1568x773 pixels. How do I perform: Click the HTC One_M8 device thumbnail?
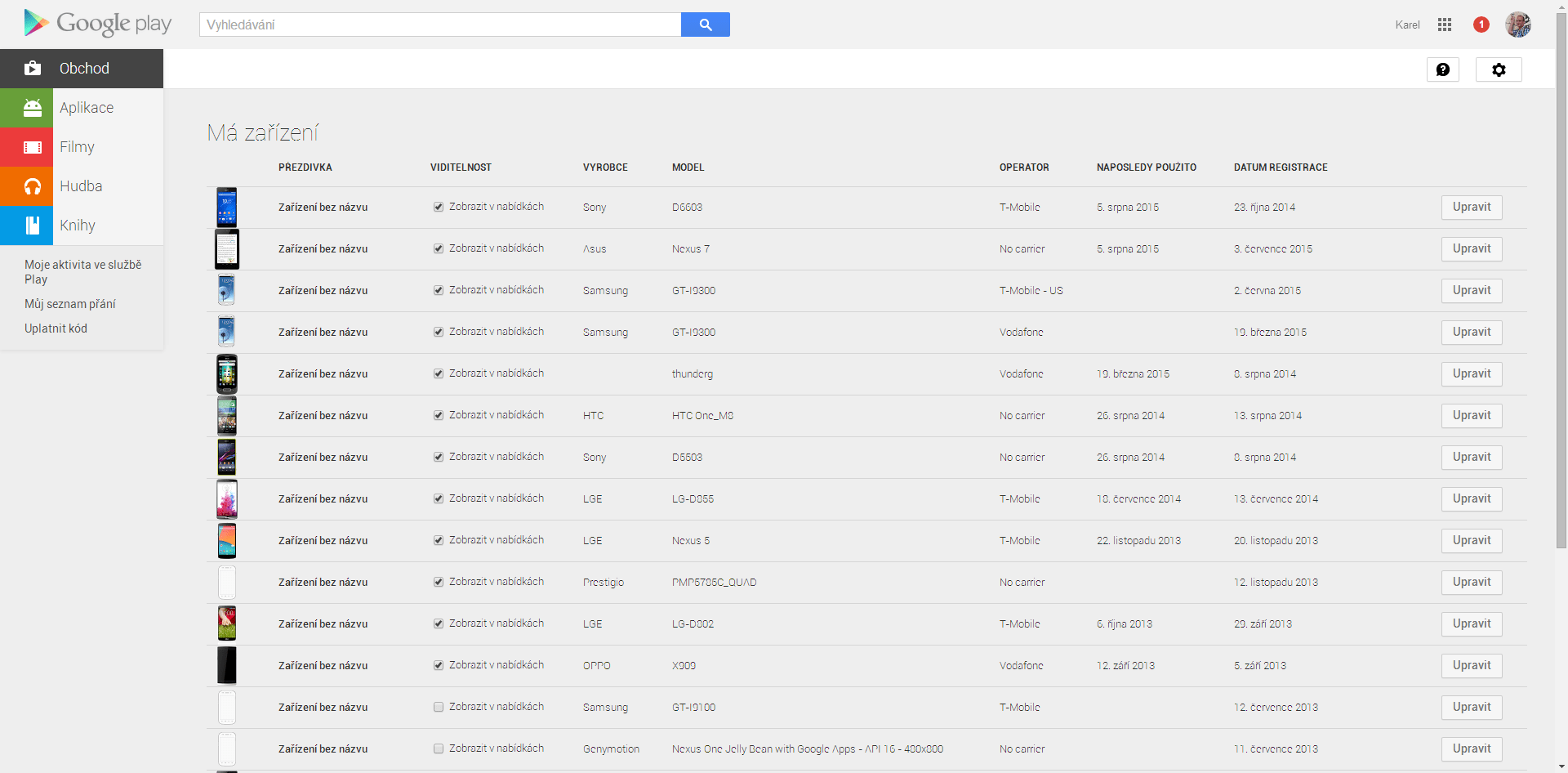pyautogui.click(x=227, y=416)
